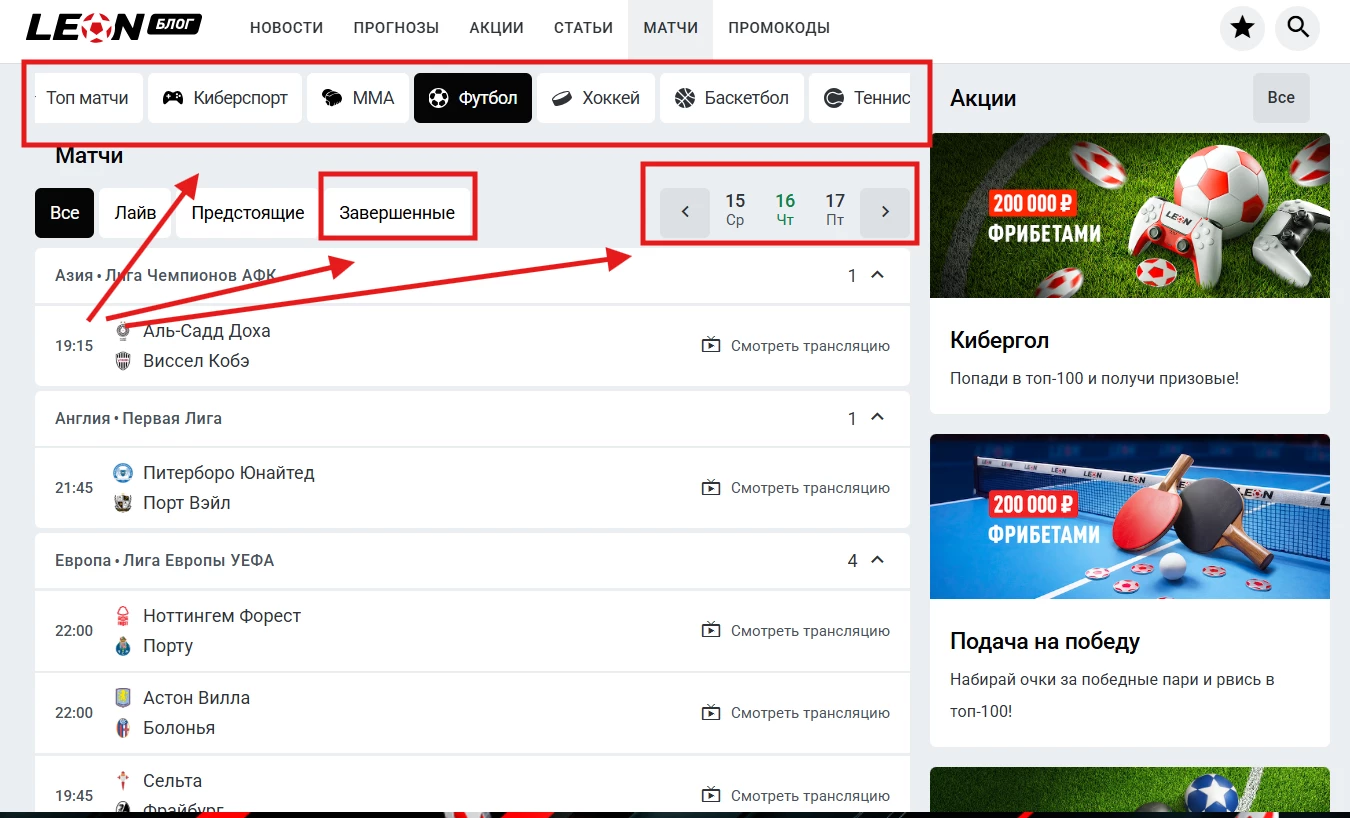Open favorites via the star icon
Screen dimensions: 1350x818
[x=1242, y=28]
